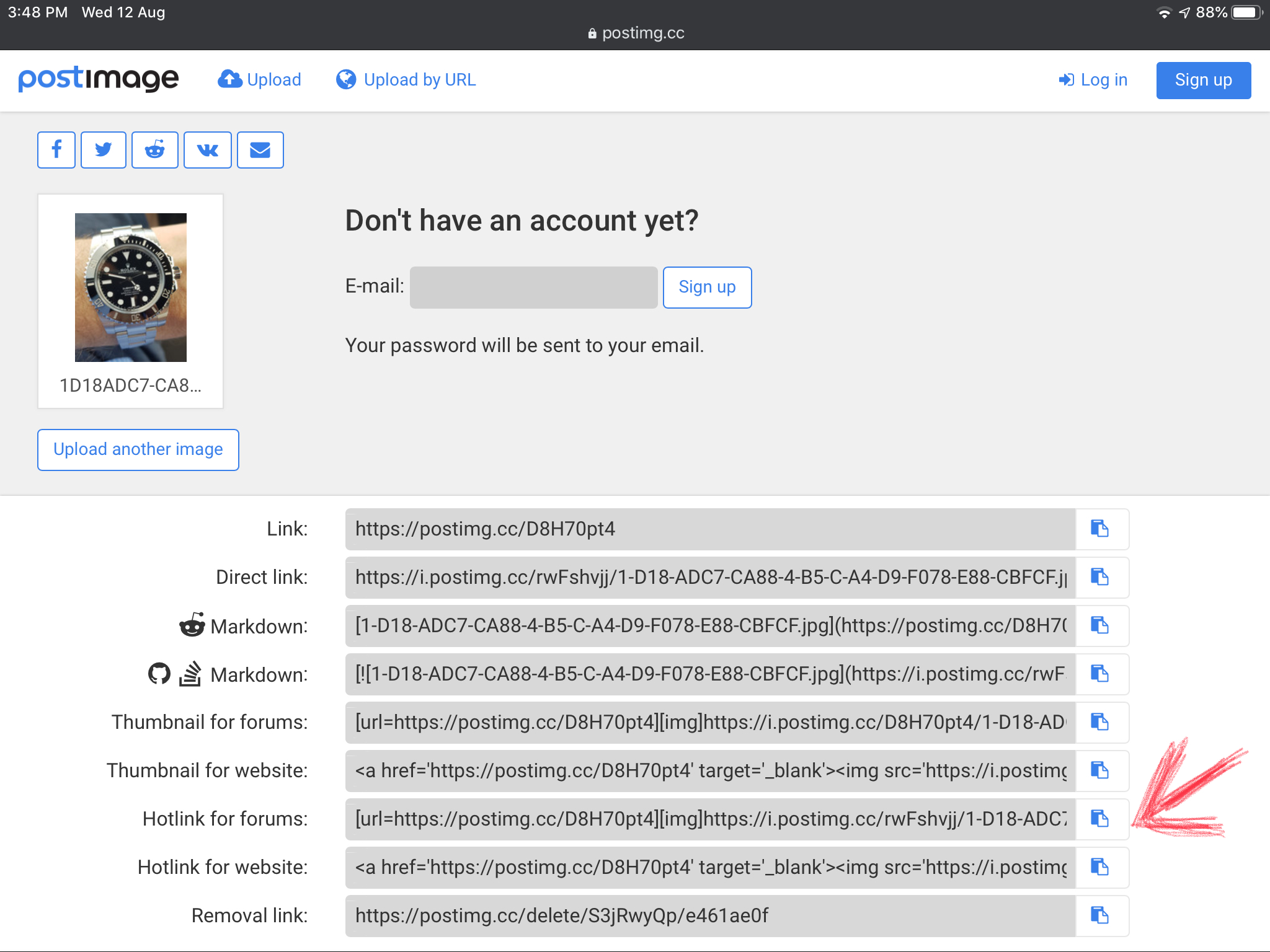Copy the Link field to clipboard
Image resolution: width=1270 pixels, height=952 pixels.
1100,529
